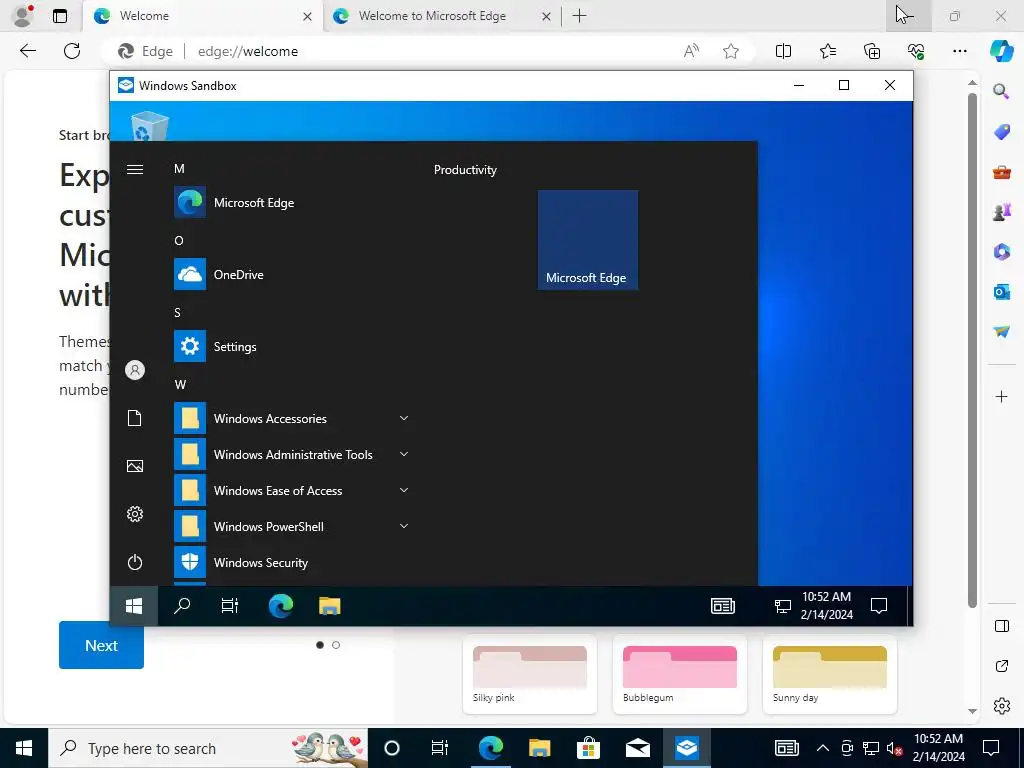Open sidebar Outlook icon

[1001, 292]
